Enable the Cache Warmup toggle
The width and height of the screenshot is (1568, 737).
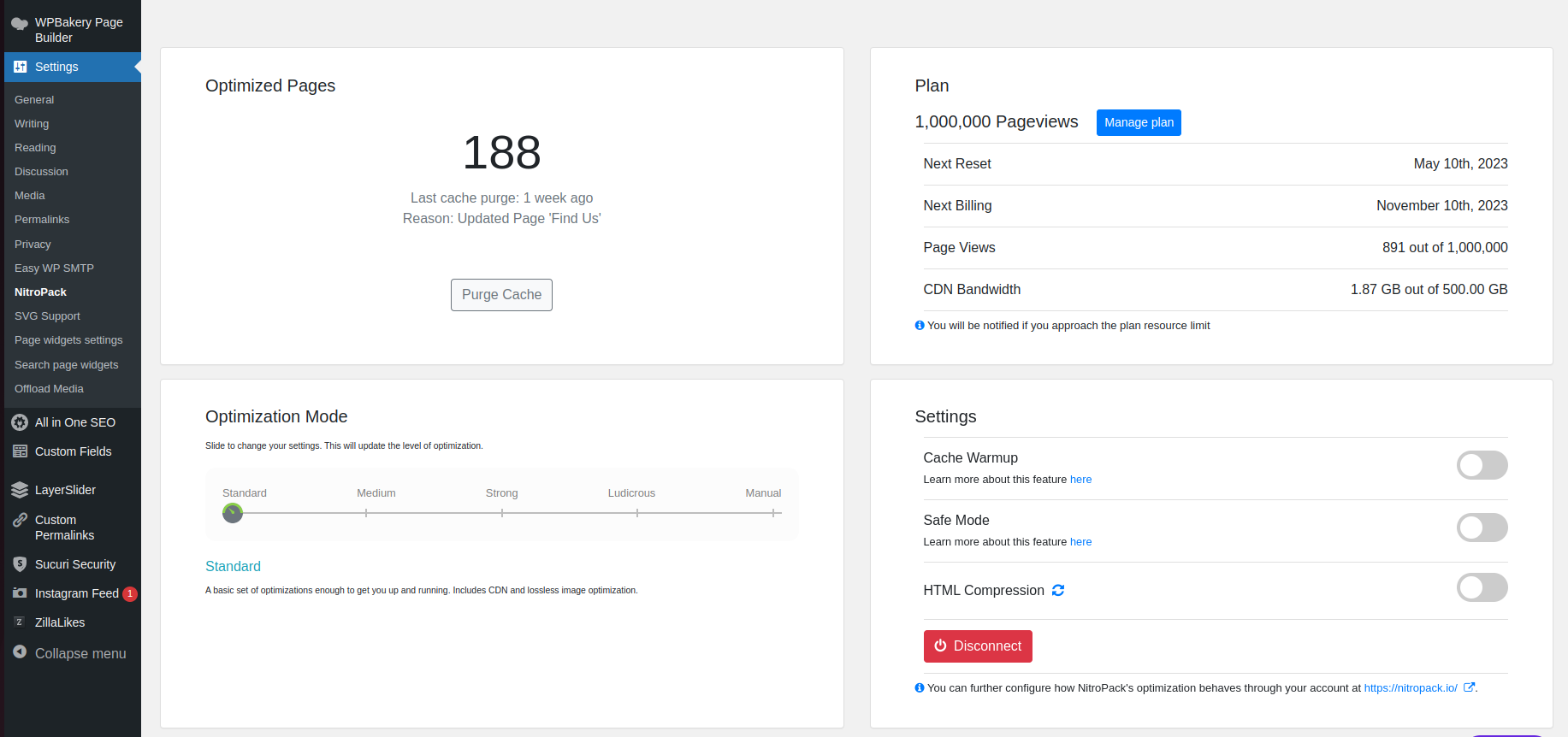1482,465
